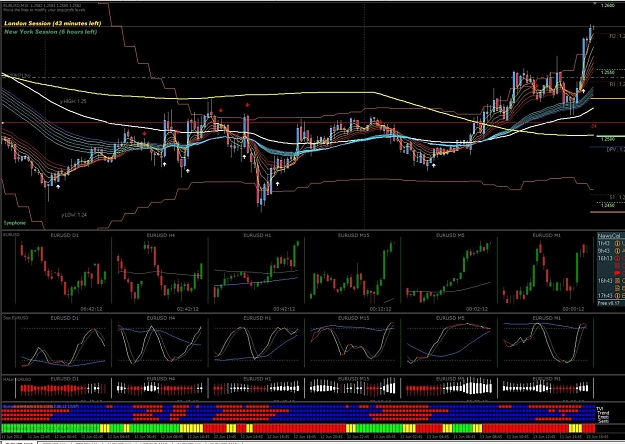The height and width of the screenshot is (444, 625).
Task: Select the yHIGH: 1.25 level label
Action: tap(73, 101)
